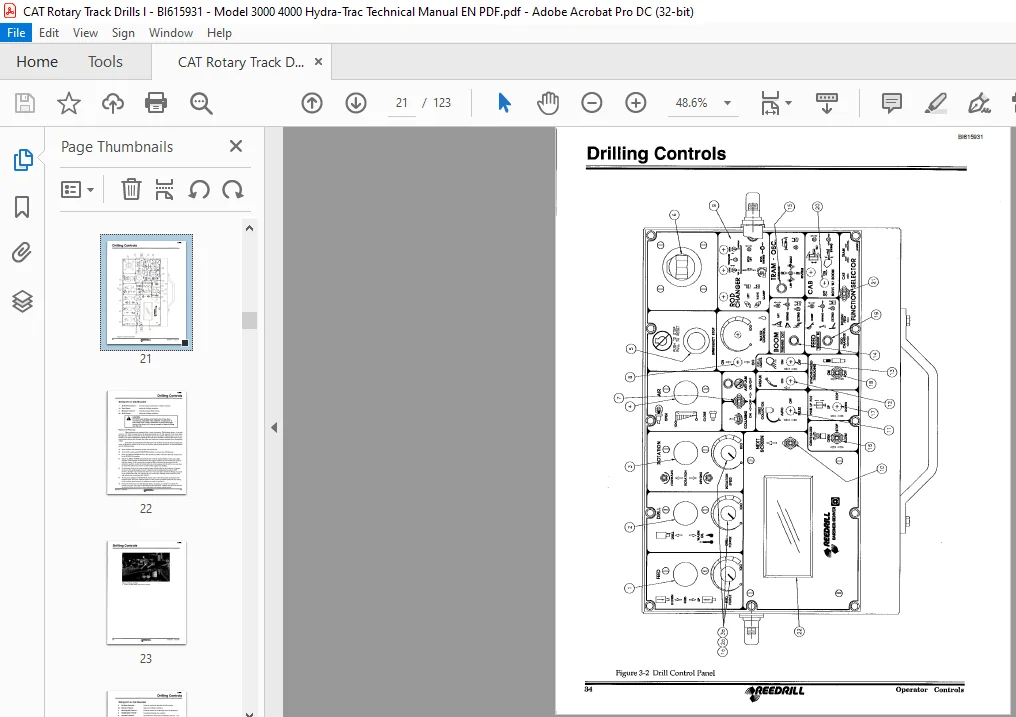Zoom out with the minus button

click(x=592, y=103)
